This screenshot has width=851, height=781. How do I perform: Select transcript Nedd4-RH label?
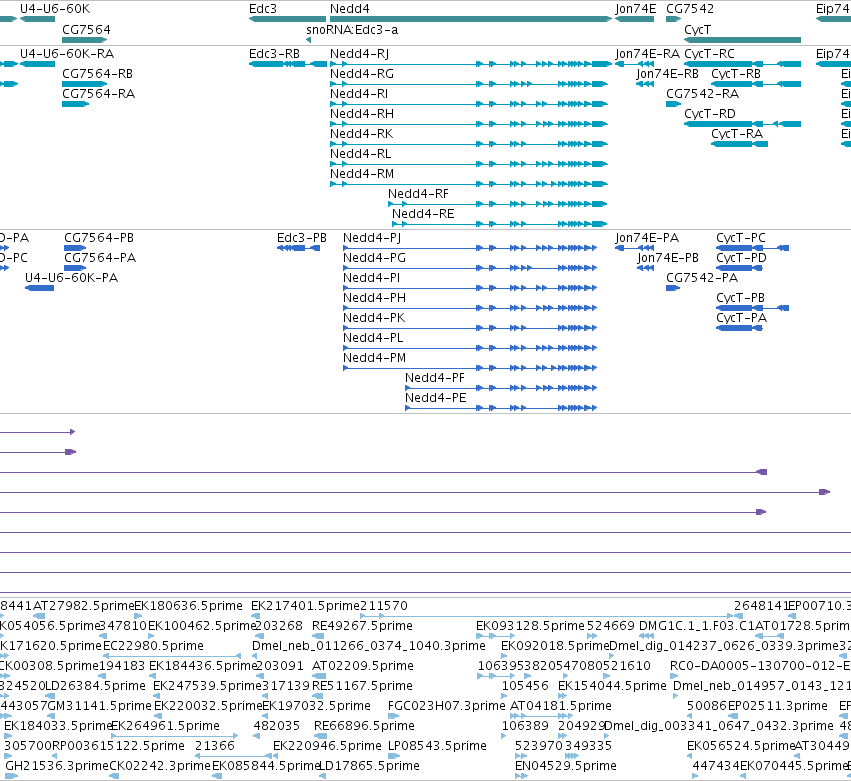(362, 114)
